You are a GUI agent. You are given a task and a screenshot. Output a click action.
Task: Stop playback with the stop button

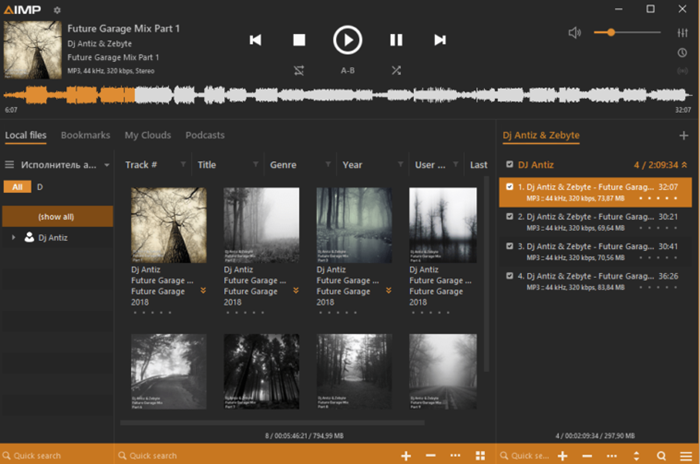coord(299,40)
